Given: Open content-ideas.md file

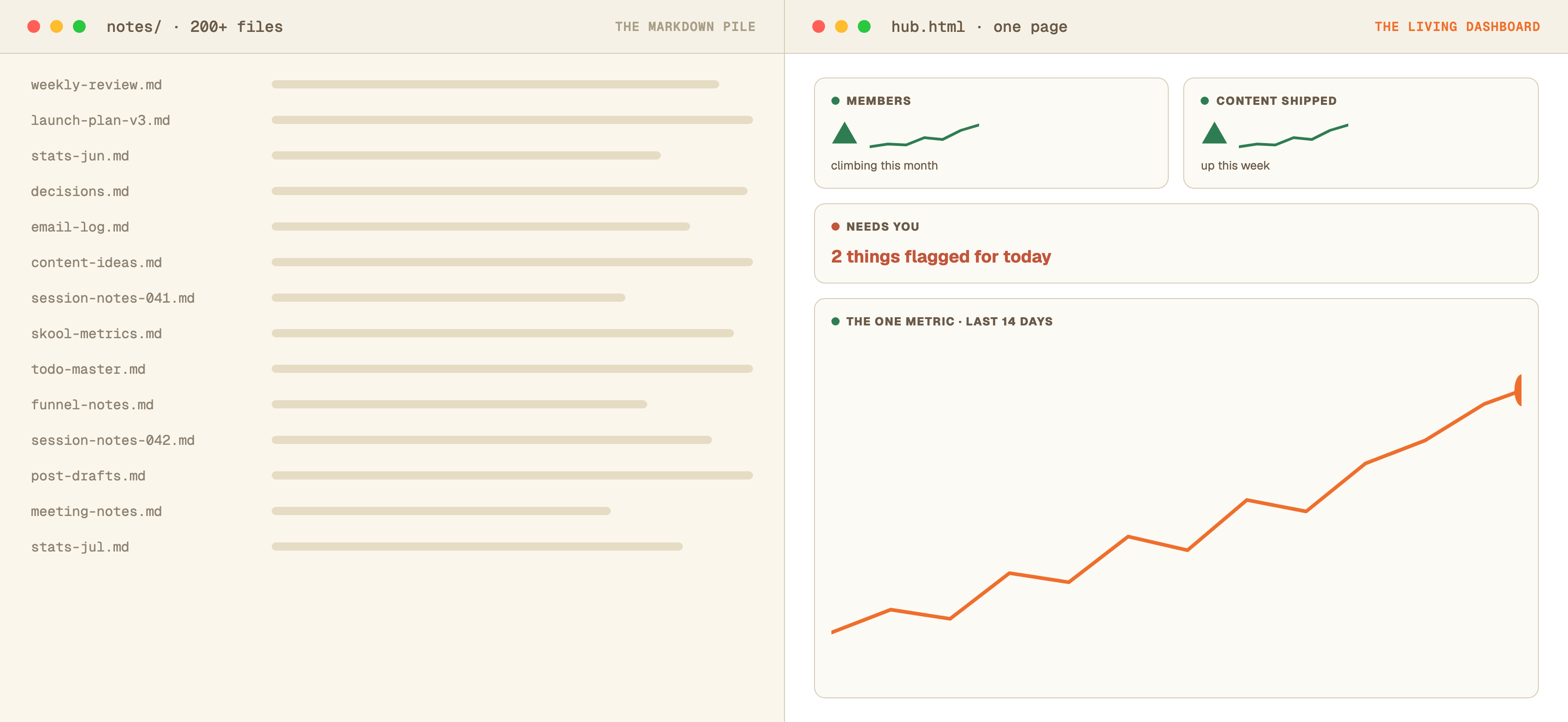Looking at the screenshot, I should click(x=96, y=263).
